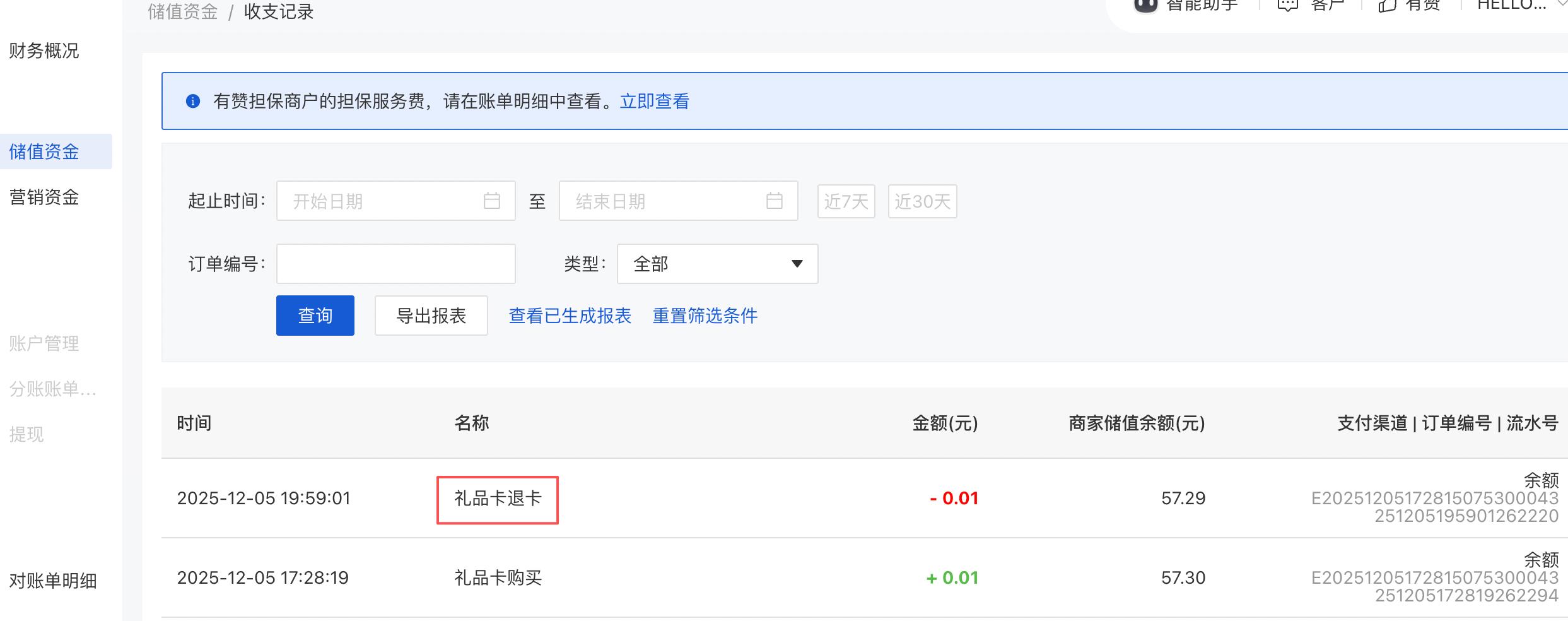Follow the 立即查看 link in banner
1568x621 pixels.
tap(654, 101)
